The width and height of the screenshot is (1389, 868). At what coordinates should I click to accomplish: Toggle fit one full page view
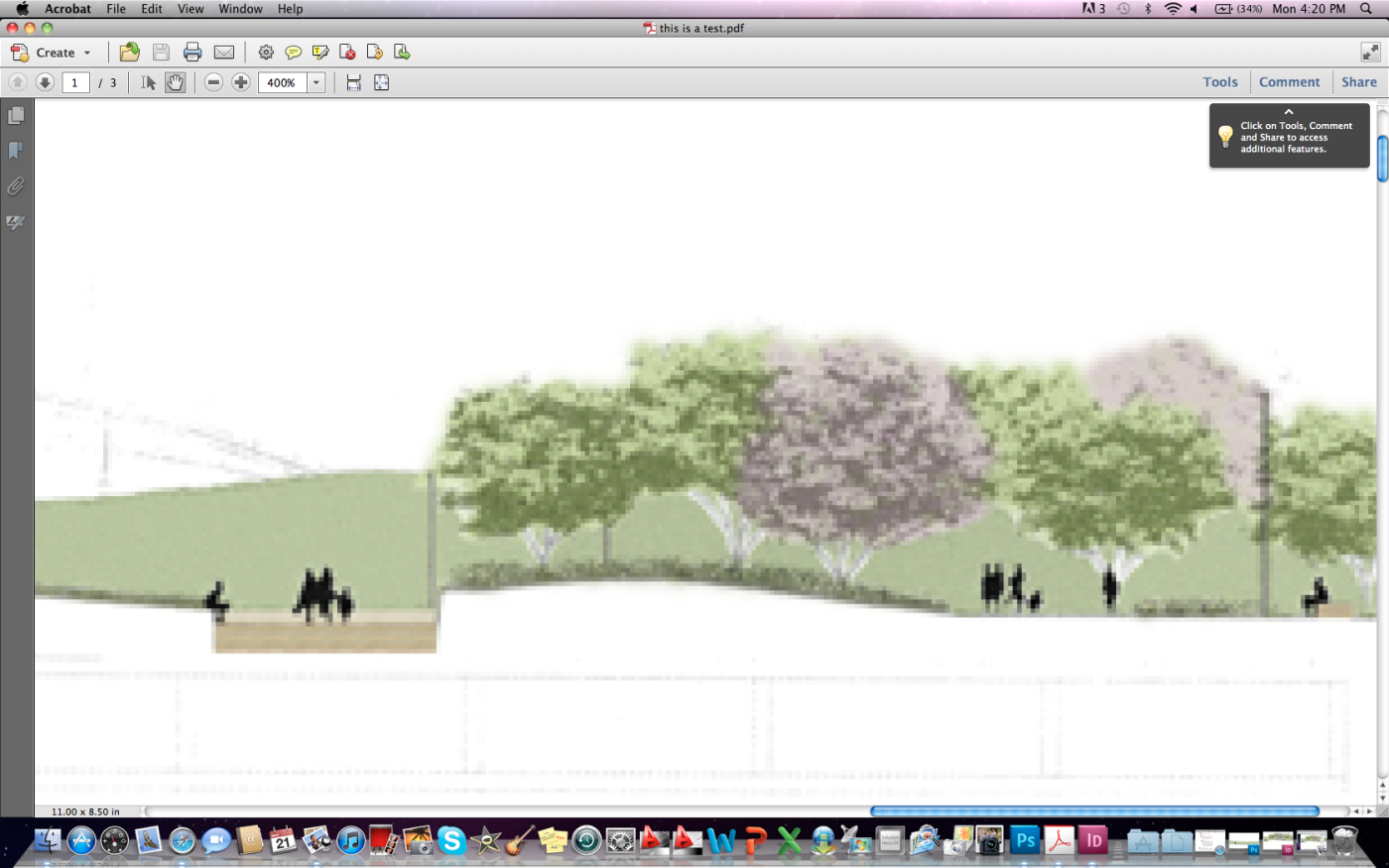381,82
